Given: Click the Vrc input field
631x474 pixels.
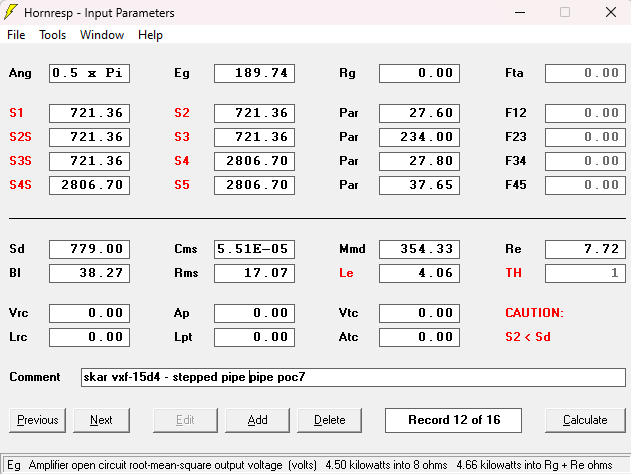Looking at the screenshot, I should [89, 313].
